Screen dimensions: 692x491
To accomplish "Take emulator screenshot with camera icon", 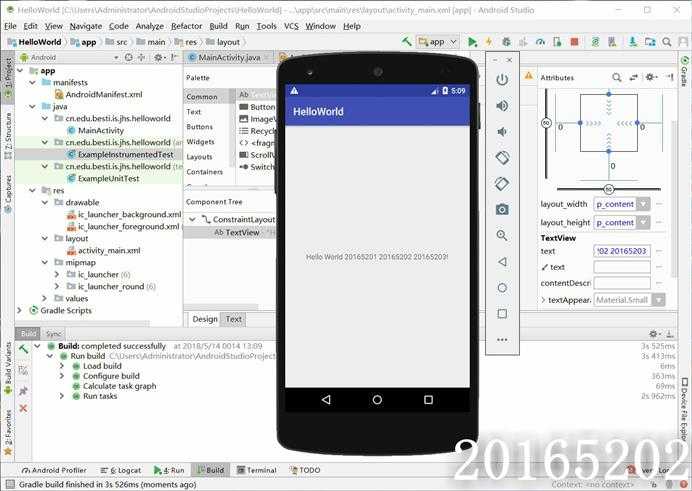I will (x=502, y=210).
